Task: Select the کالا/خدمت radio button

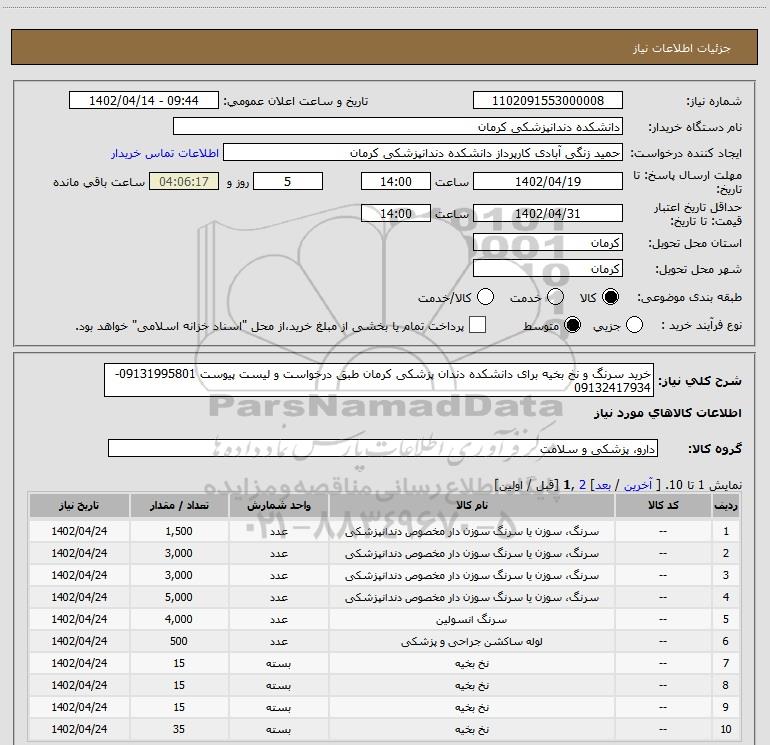Action: pos(486,297)
